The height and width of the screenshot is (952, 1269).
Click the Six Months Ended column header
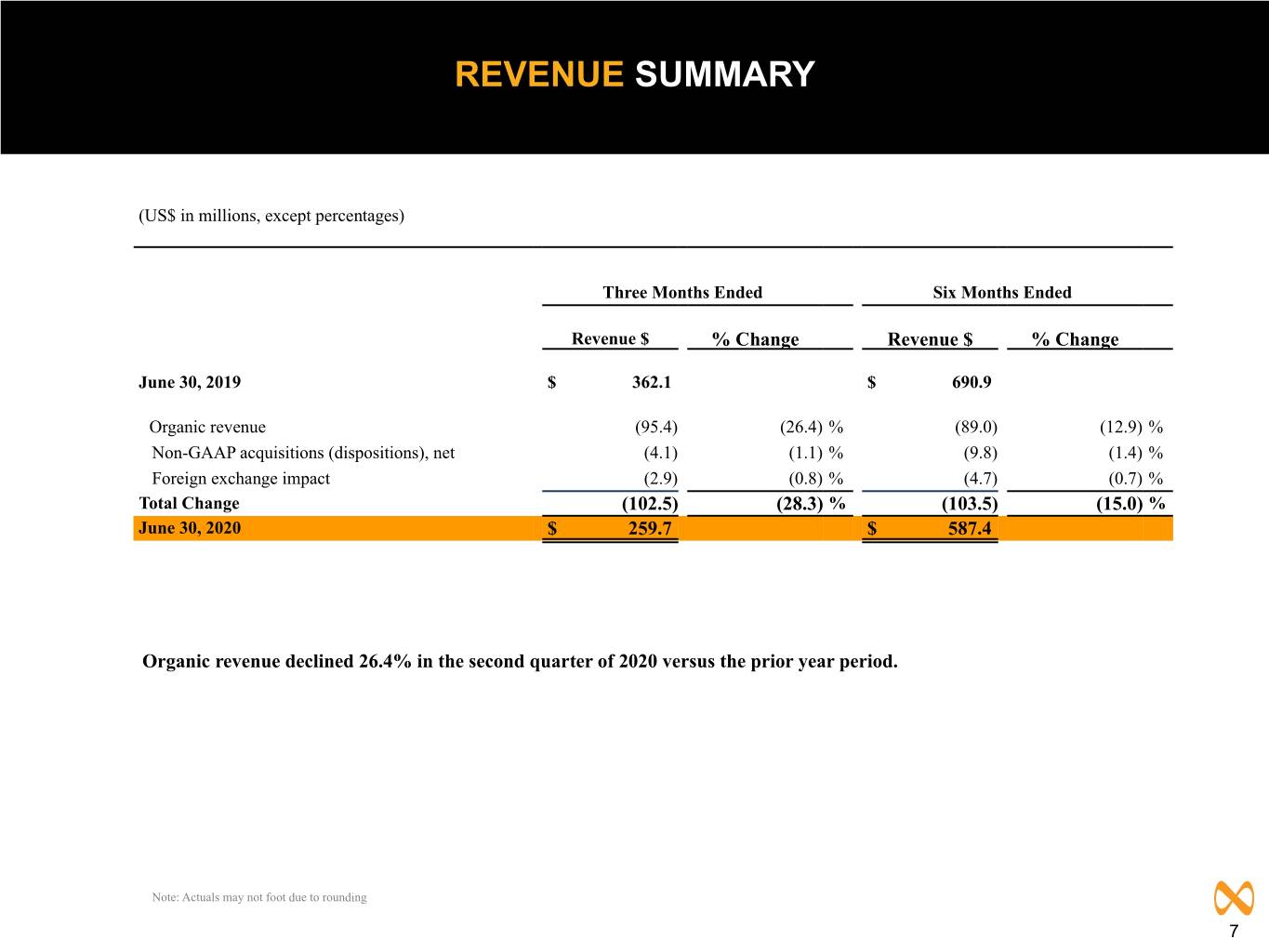(x=1002, y=292)
